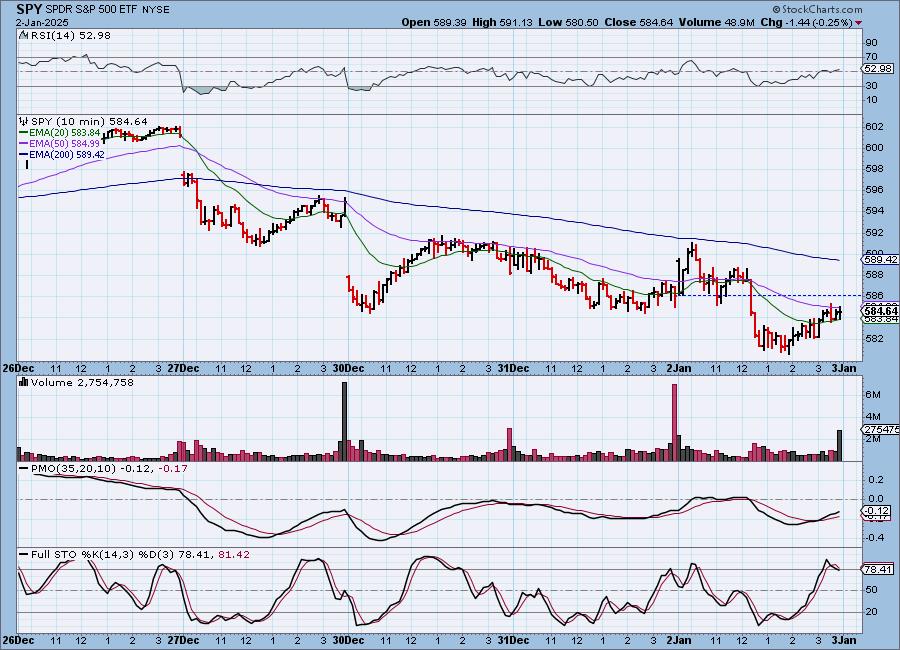Click the RSI(14) legend line icon

(x=24, y=35)
